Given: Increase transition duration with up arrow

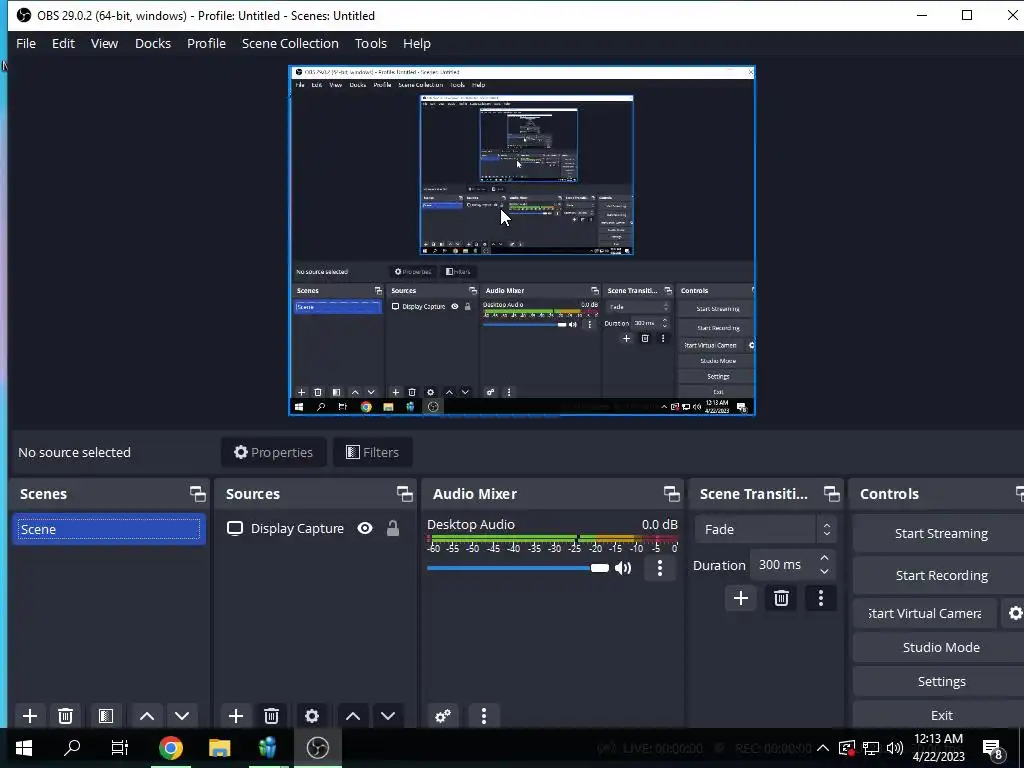Looking at the screenshot, I should pyautogui.click(x=824, y=558).
